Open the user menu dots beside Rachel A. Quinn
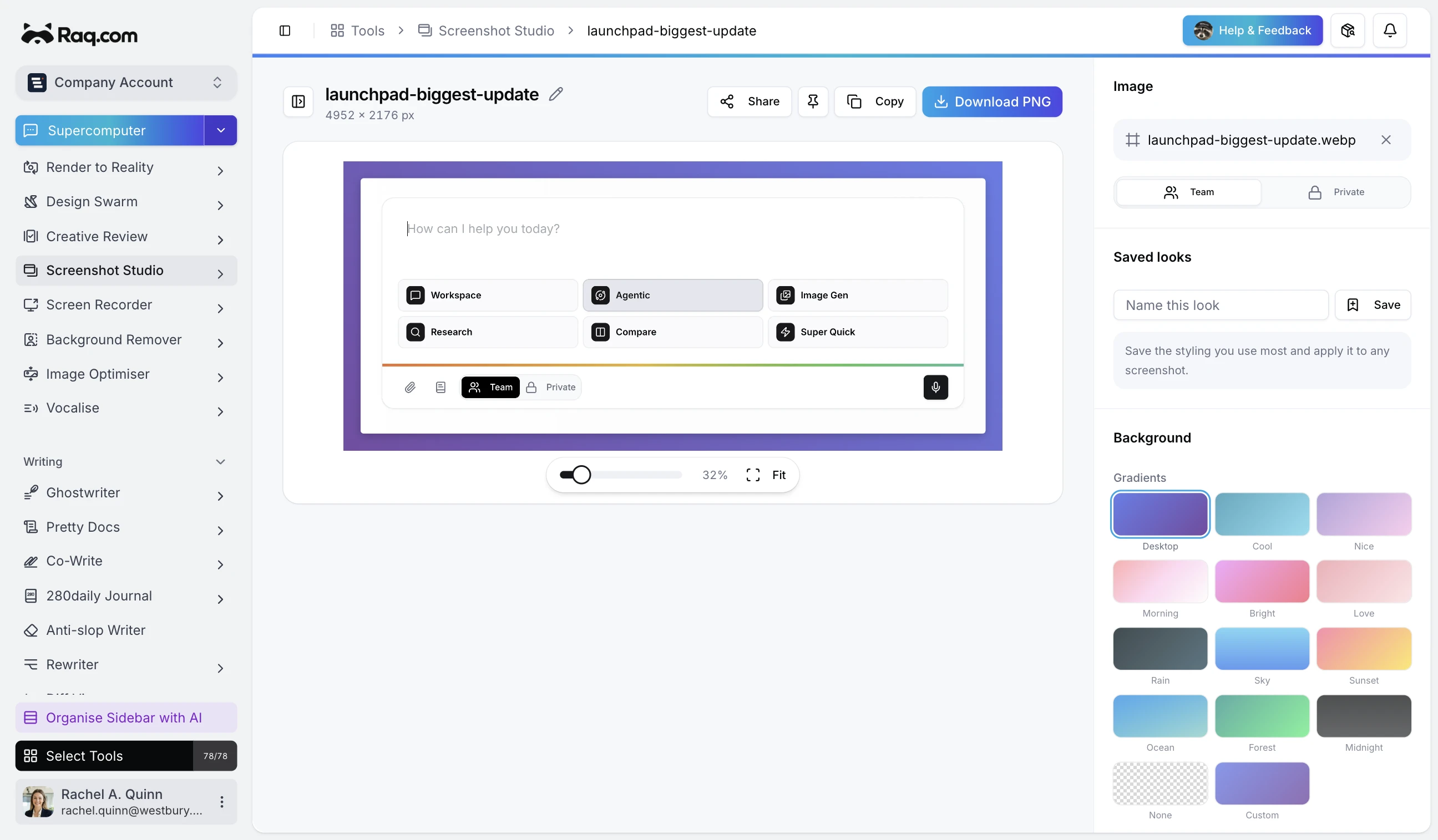The width and height of the screenshot is (1438, 840). pyautogui.click(x=221, y=801)
